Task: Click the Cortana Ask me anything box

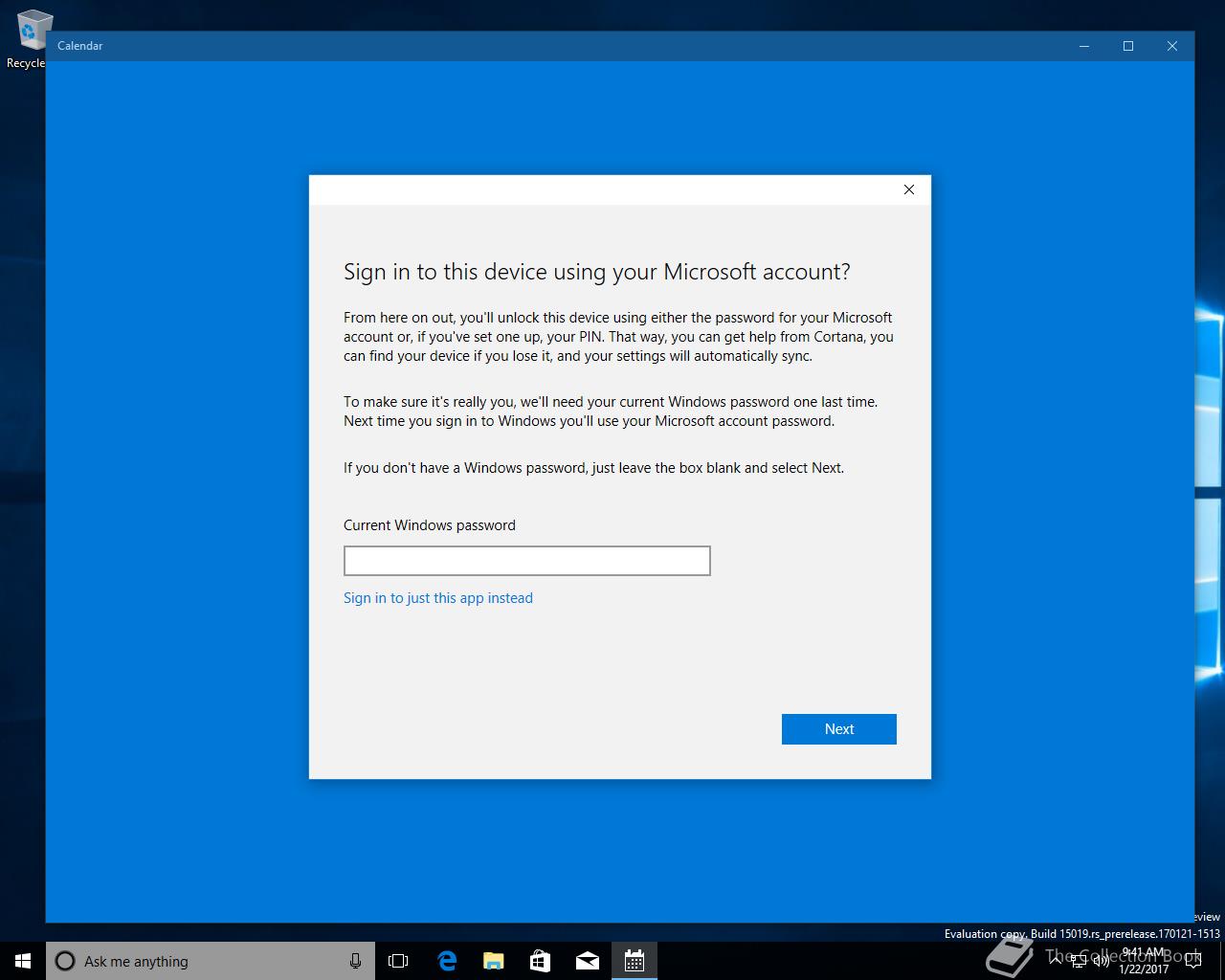Action: [211, 961]
